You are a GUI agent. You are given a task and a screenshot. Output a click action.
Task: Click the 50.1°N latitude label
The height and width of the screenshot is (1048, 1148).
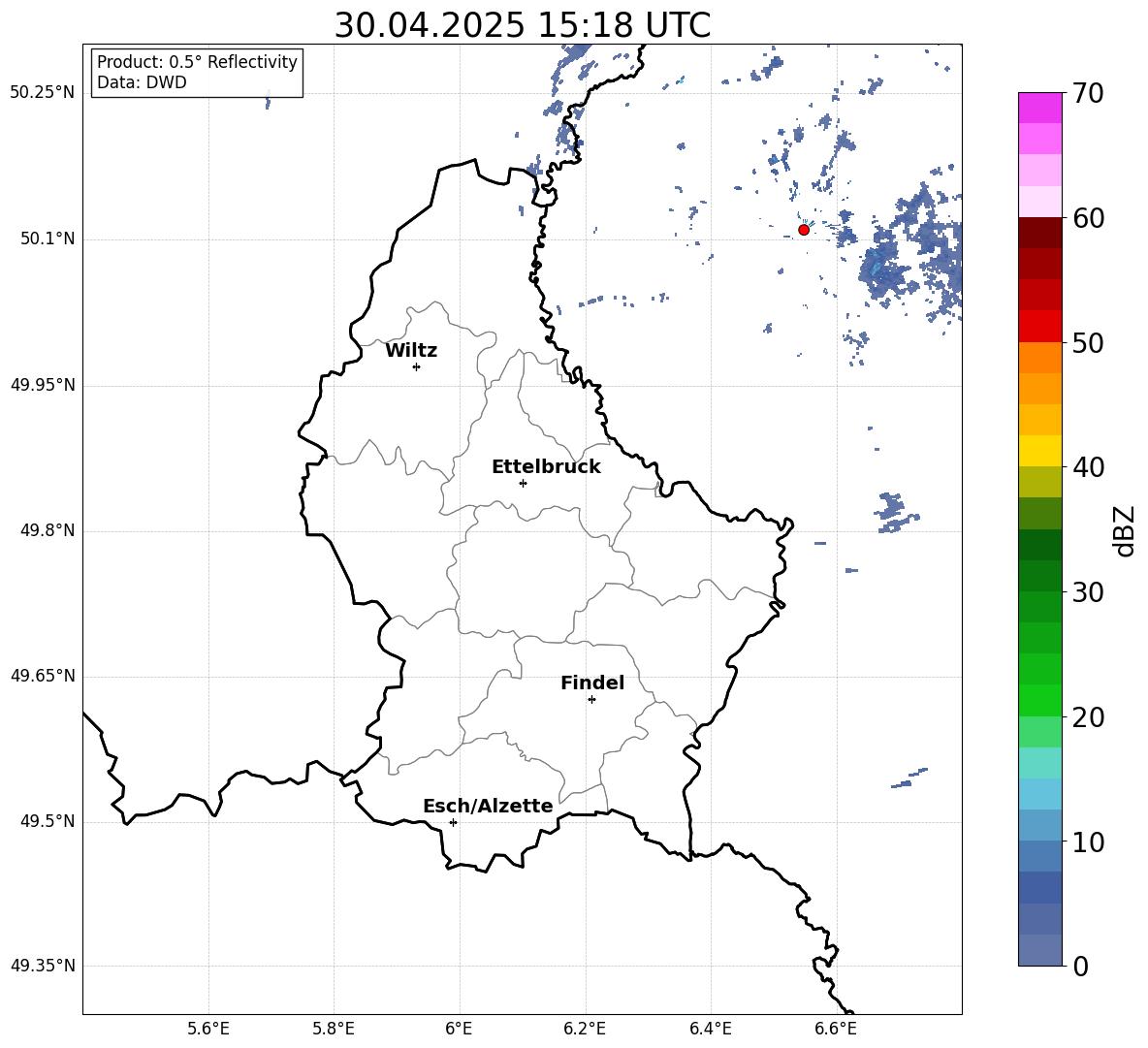pos(48,239)
